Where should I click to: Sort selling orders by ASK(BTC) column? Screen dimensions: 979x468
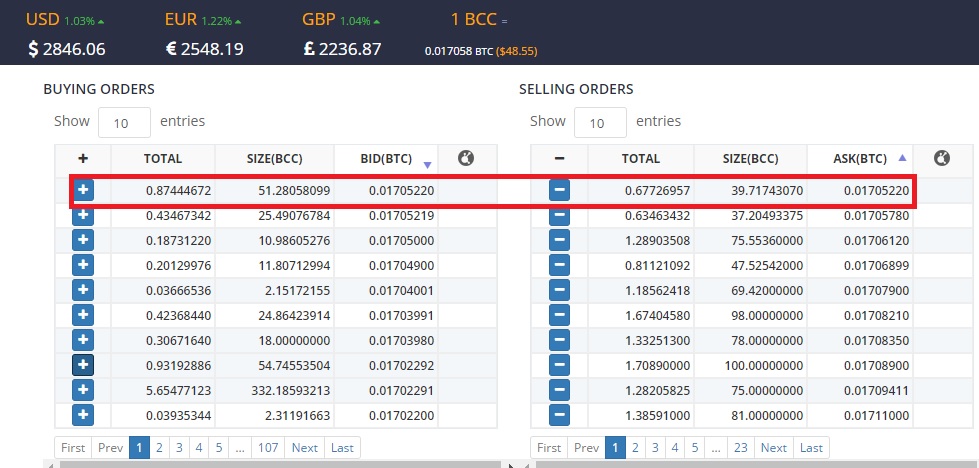coord(860,158)
